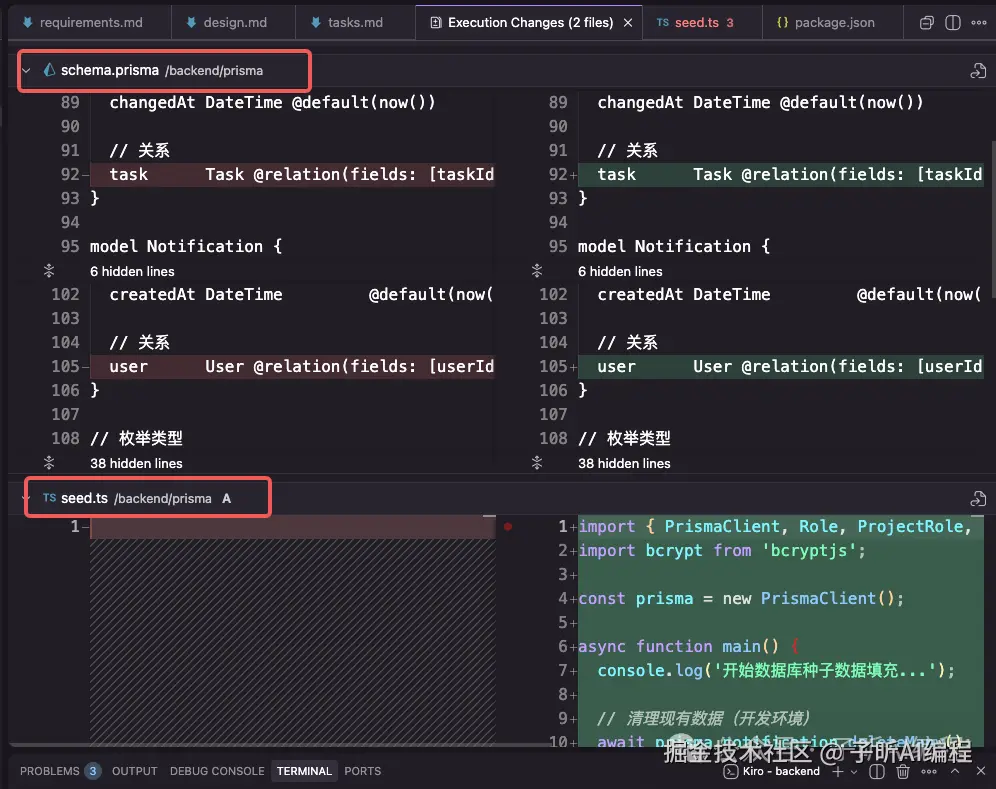Expand the 6 hidden lines in the left pane

pos(132,271)
